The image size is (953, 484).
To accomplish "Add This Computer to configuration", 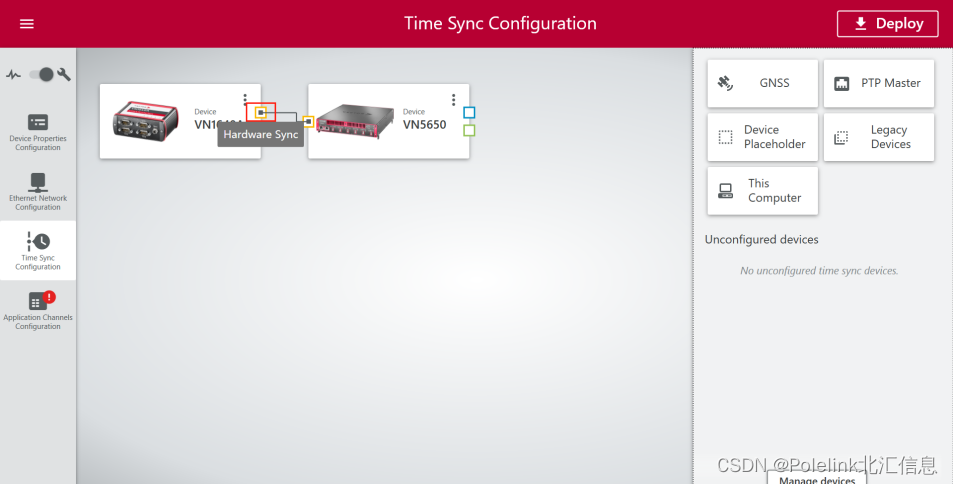I will [x=762, y=190].
